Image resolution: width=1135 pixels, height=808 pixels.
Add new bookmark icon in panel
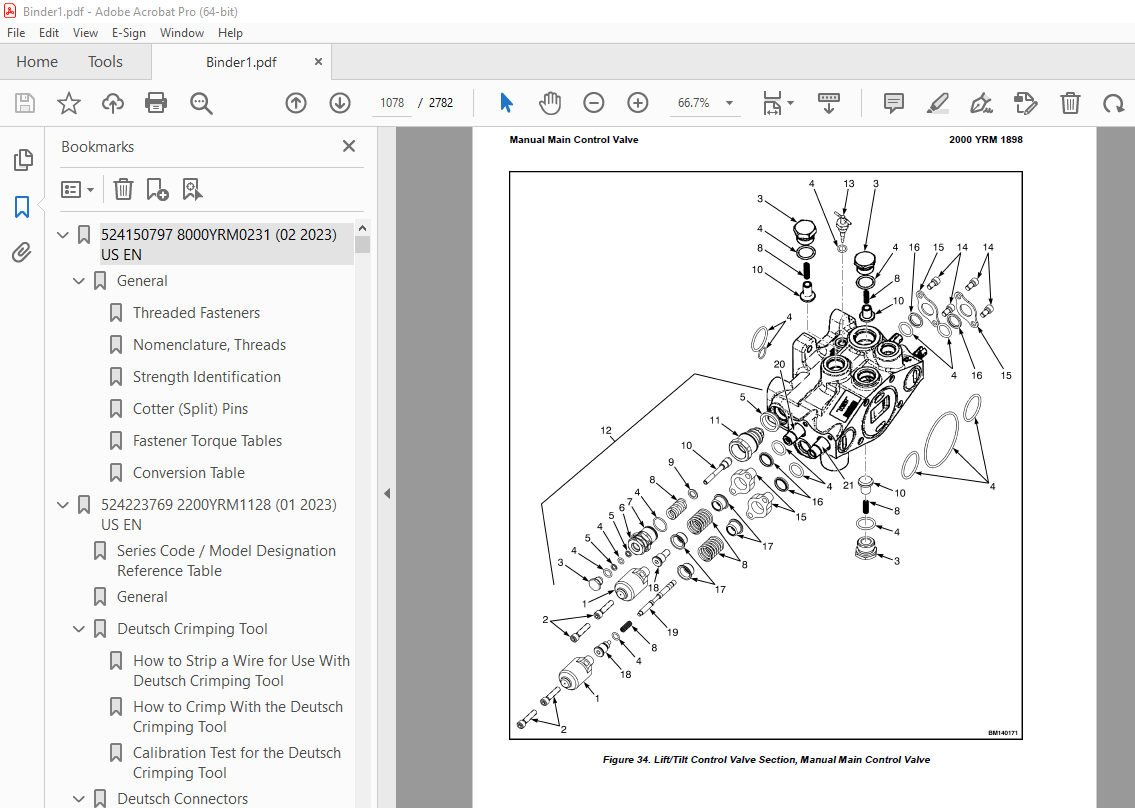157,190
